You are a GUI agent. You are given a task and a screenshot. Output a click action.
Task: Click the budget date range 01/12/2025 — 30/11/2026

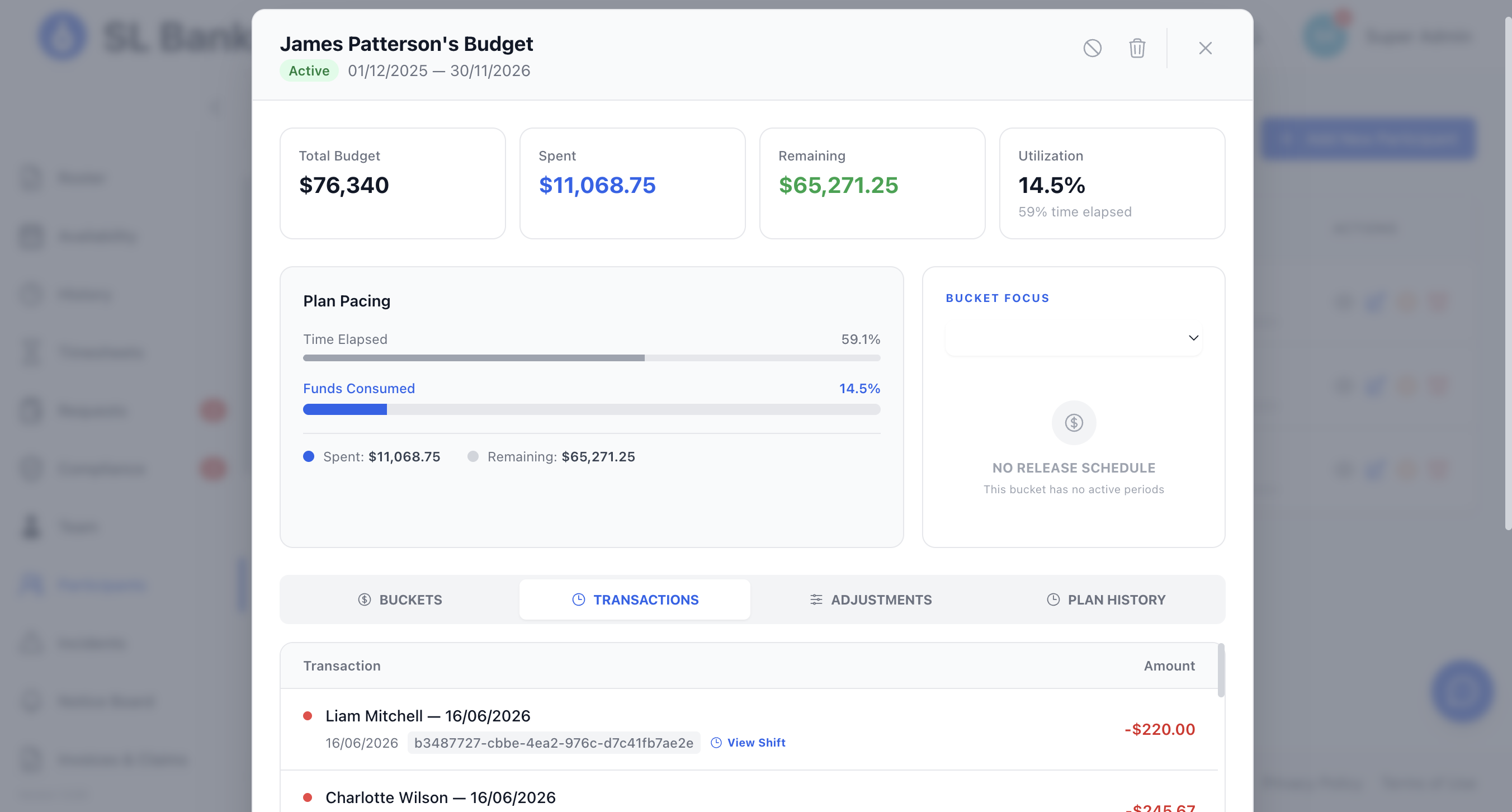click(x=439, y=71)
